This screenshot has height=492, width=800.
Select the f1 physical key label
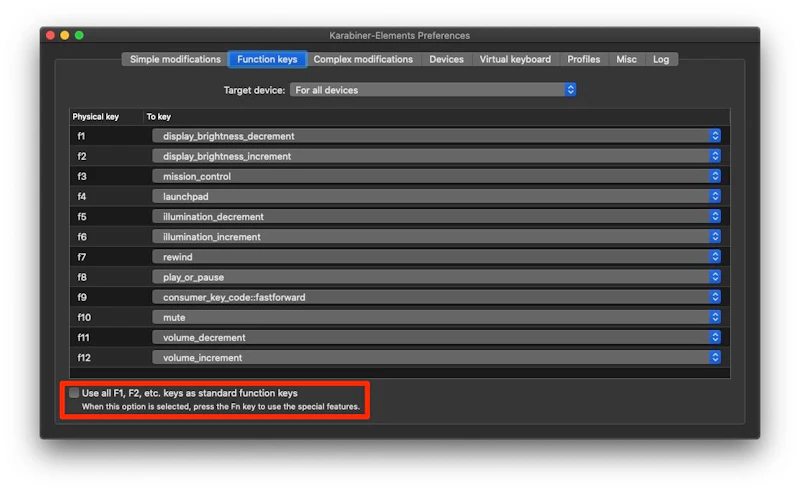coord(81,136)
